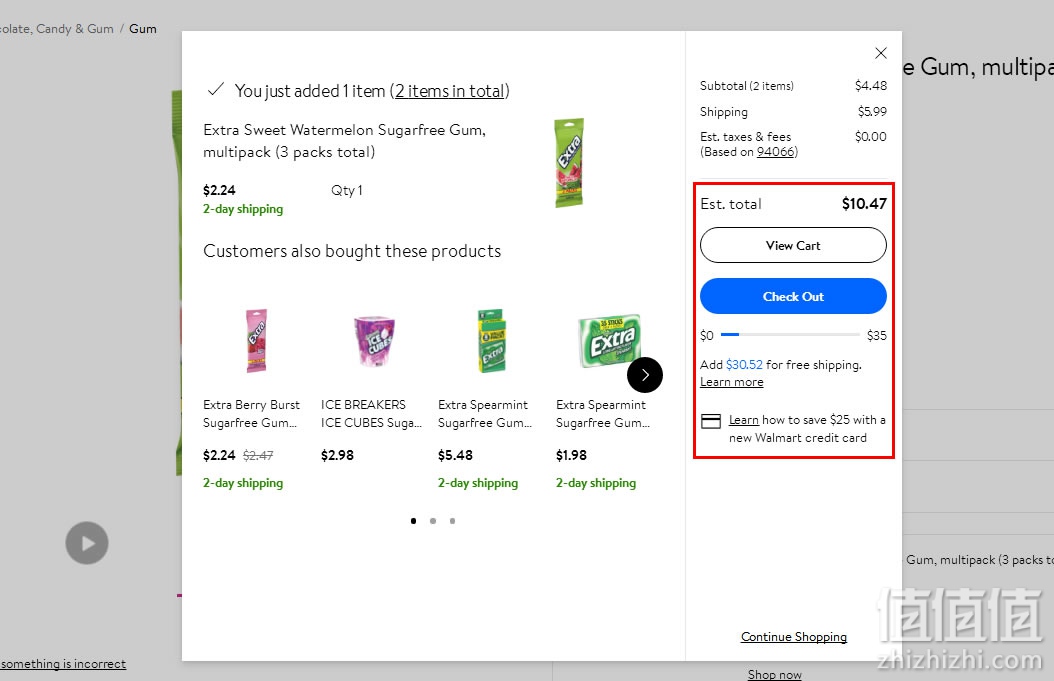This screenshot has width=1054, height=681.
Task: Click the next arrow in the product carousel
Action: pos(645,375)
